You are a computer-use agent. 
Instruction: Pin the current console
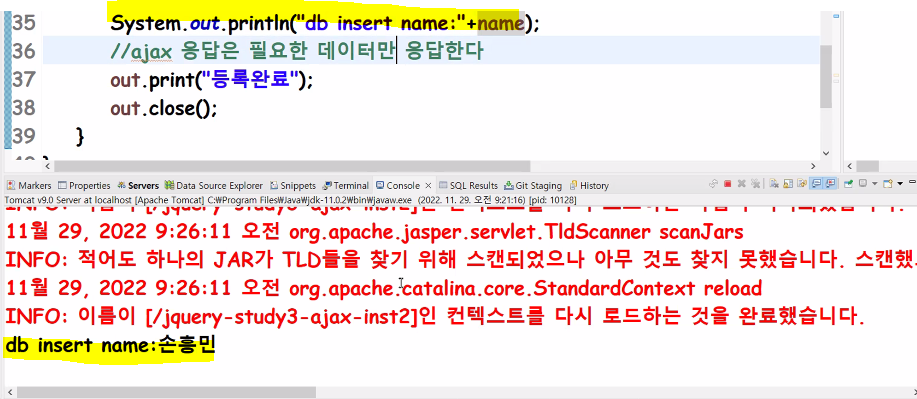click(848, 184)
